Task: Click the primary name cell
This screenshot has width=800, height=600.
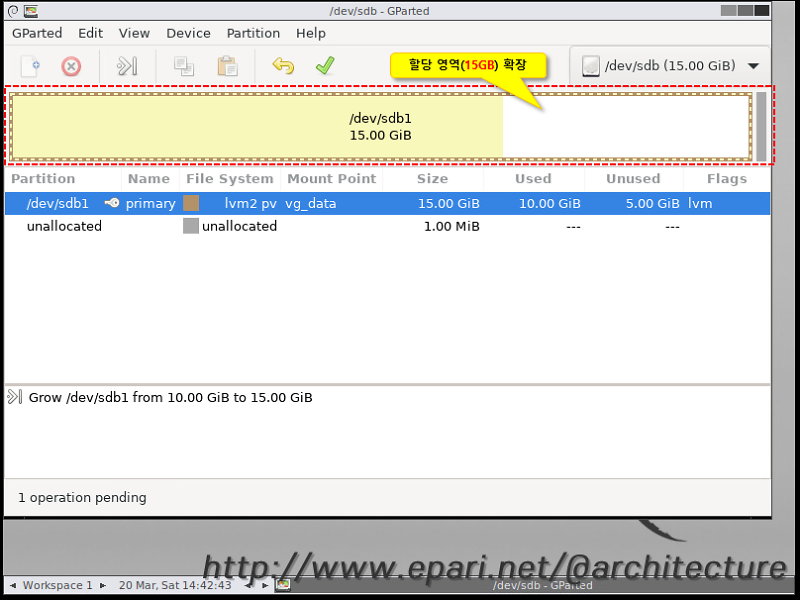Action: (x=151, y=204)
